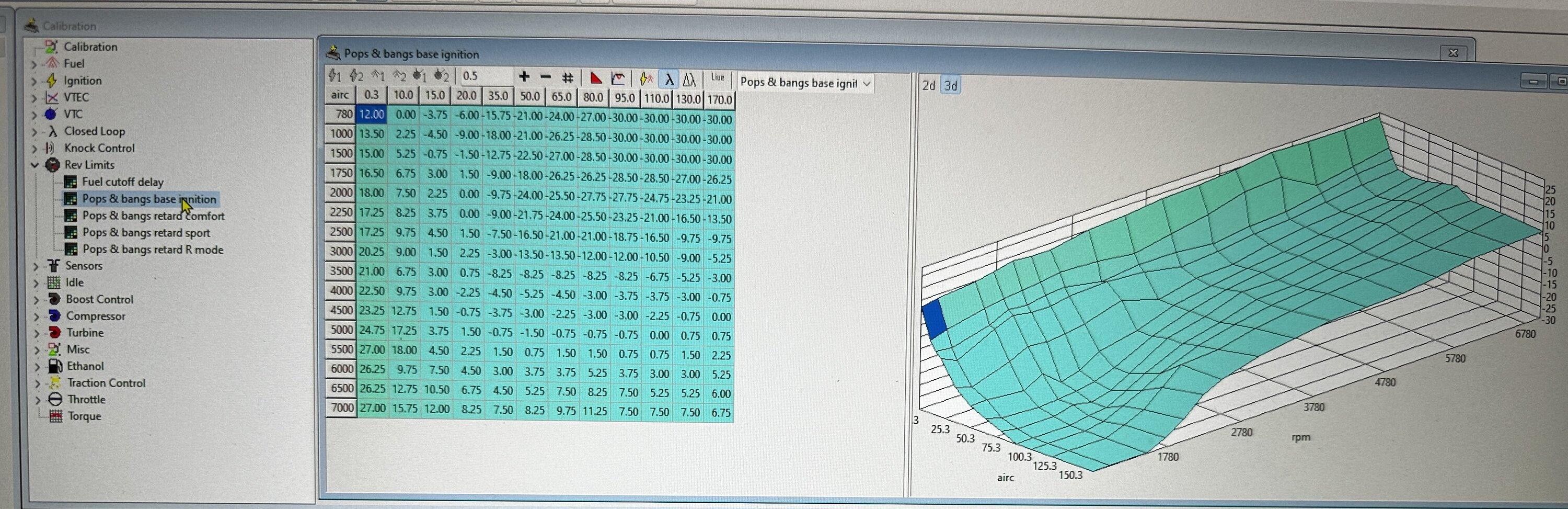Screen dimensions: 1568x509
Task: Click the ignition overlay spark icon
Action: pyautogui.click(x=647, y=78)
